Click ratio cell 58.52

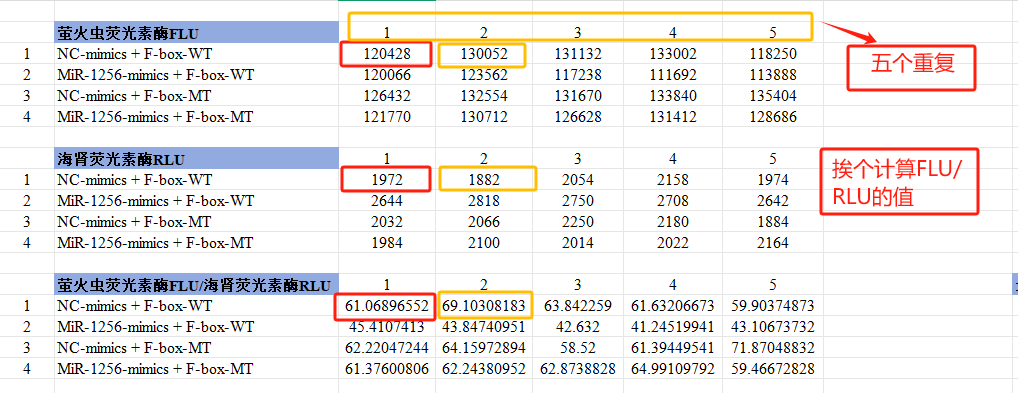pos(578,348)
